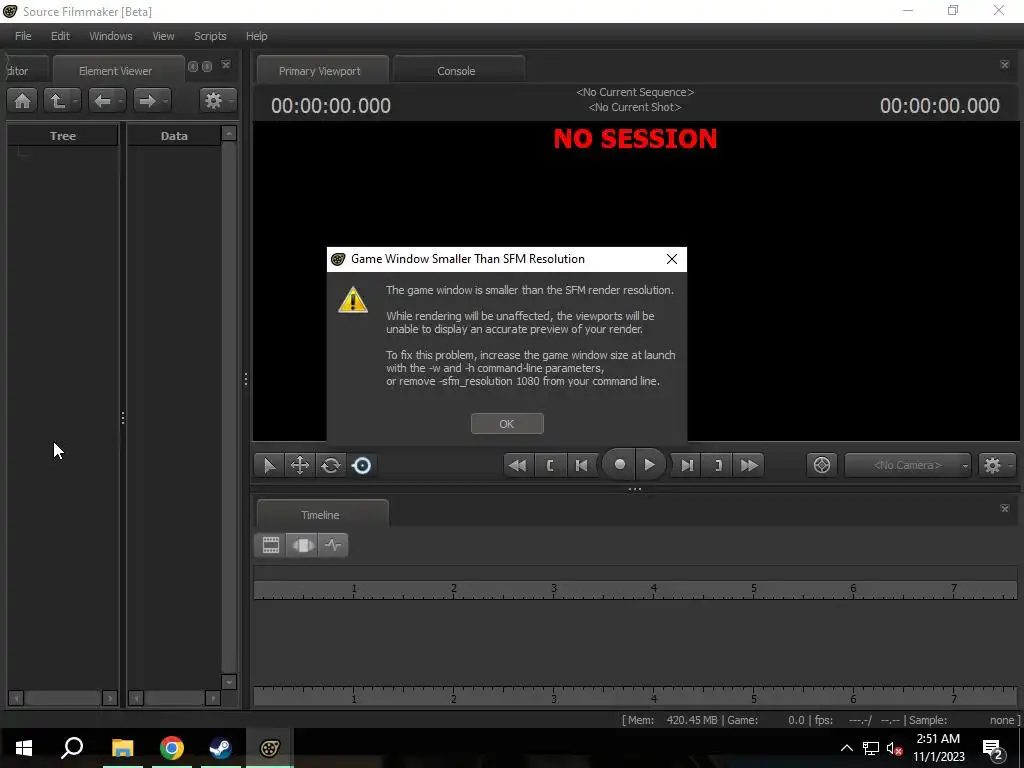Click OK in the warning dialog
1024x768 pixels.
pos(507,424)
